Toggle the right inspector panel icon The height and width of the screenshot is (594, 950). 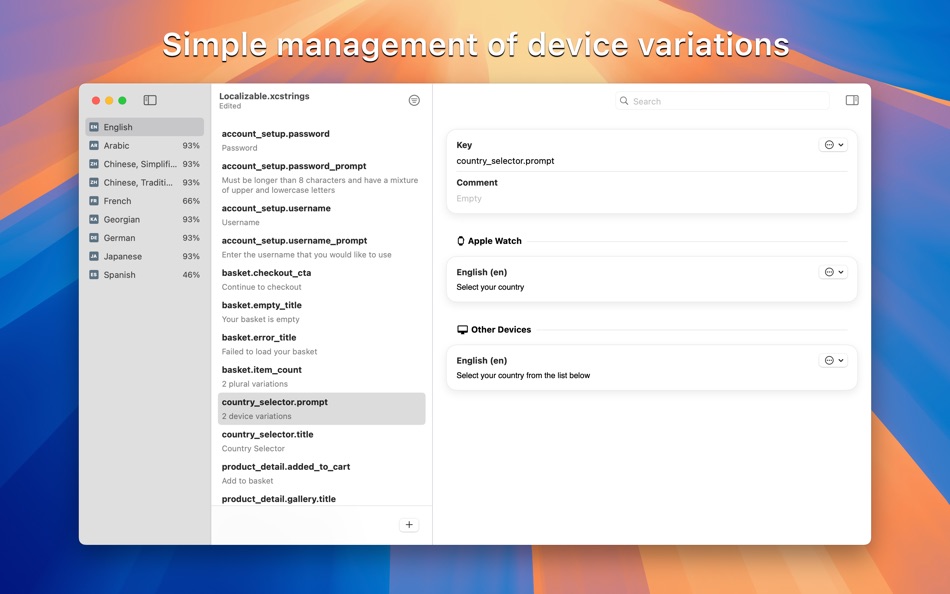click(852, 100)
